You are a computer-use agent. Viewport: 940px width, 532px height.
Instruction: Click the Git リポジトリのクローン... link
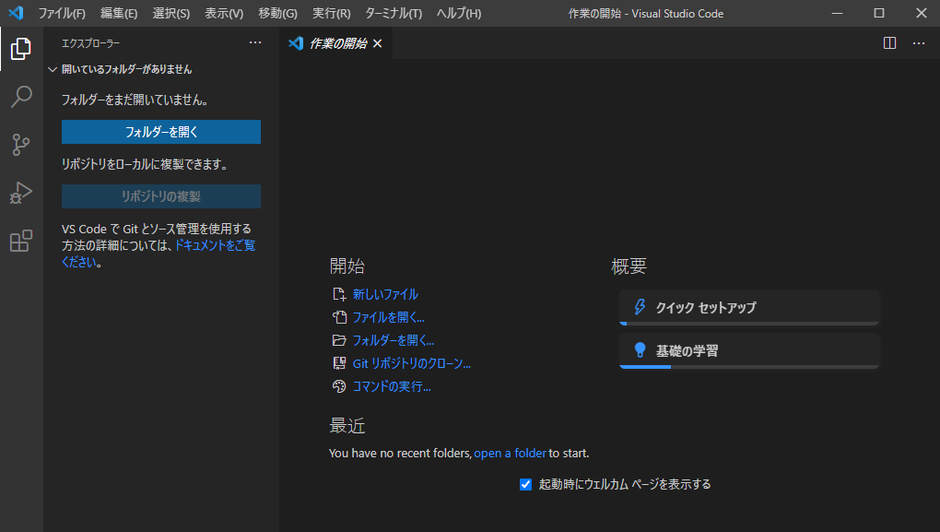[x=411, y=363]
